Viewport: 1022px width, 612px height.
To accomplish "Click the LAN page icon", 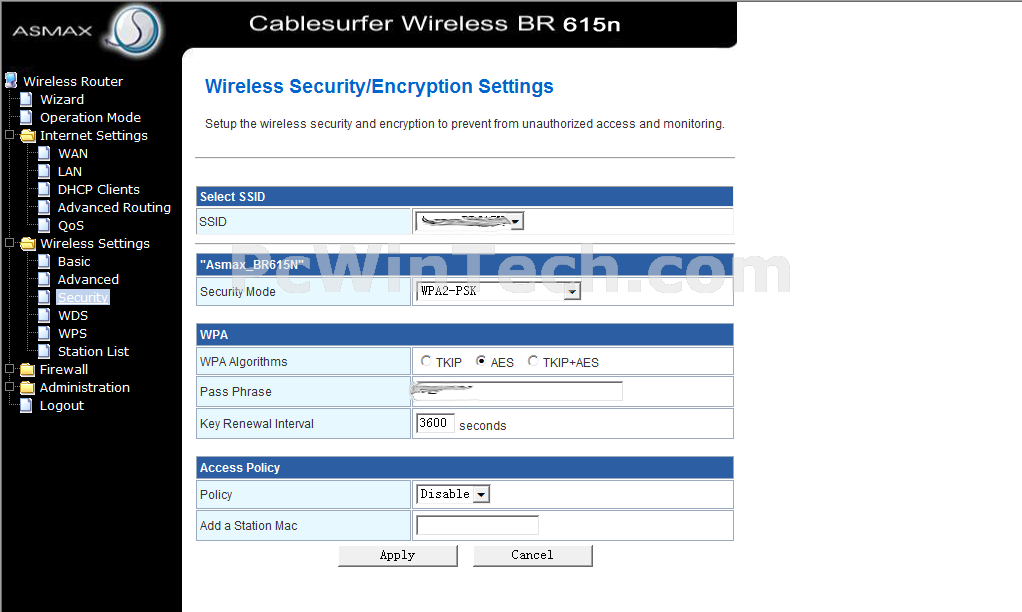I will (44, 171).
